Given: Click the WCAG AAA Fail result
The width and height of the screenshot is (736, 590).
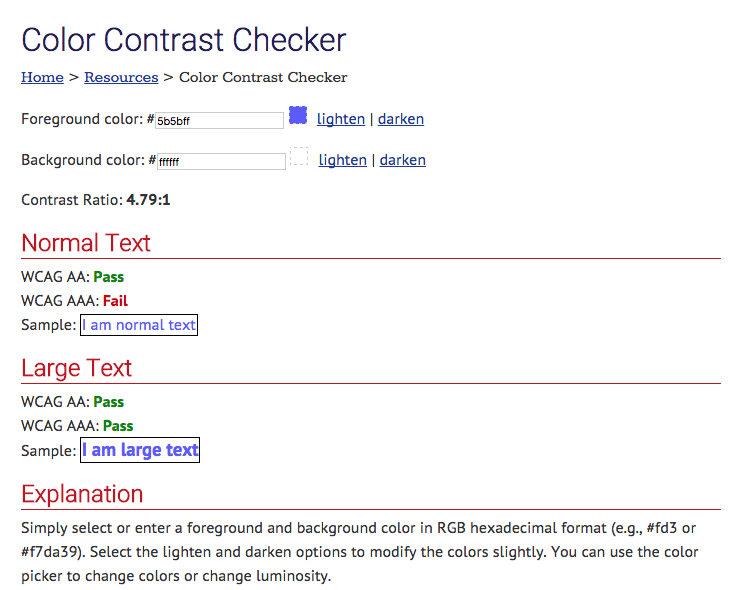Looking at the screenshot, I should pos(115,300).
